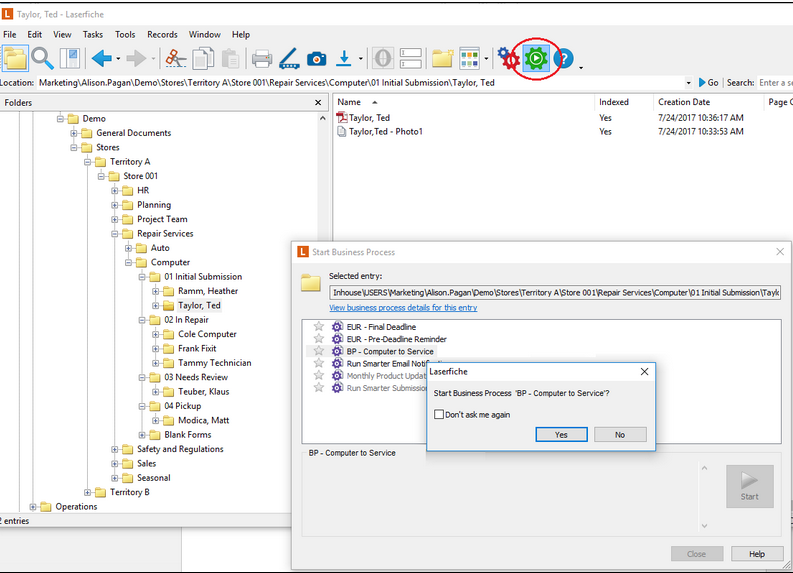793x573 pixels.
Task: Open the Tasks menu
Action: coord(93,34)
